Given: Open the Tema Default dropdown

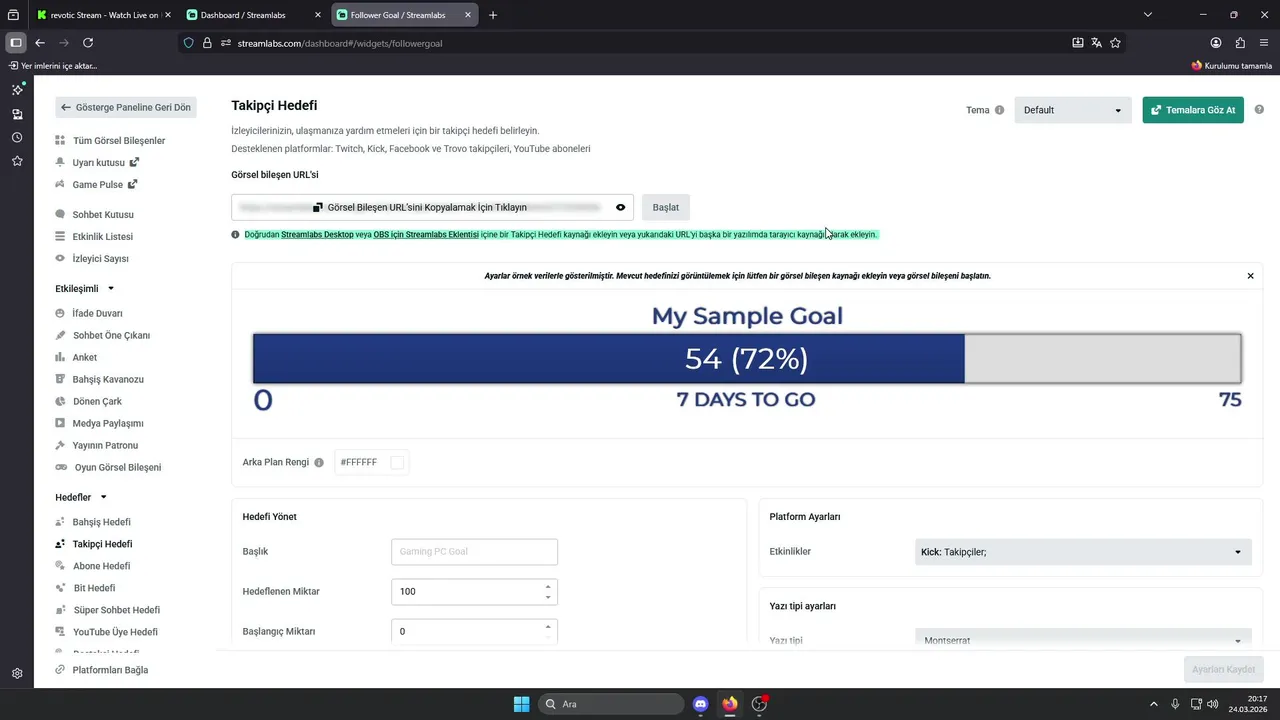Looking at the screenshot, I should coord(1073,110).
